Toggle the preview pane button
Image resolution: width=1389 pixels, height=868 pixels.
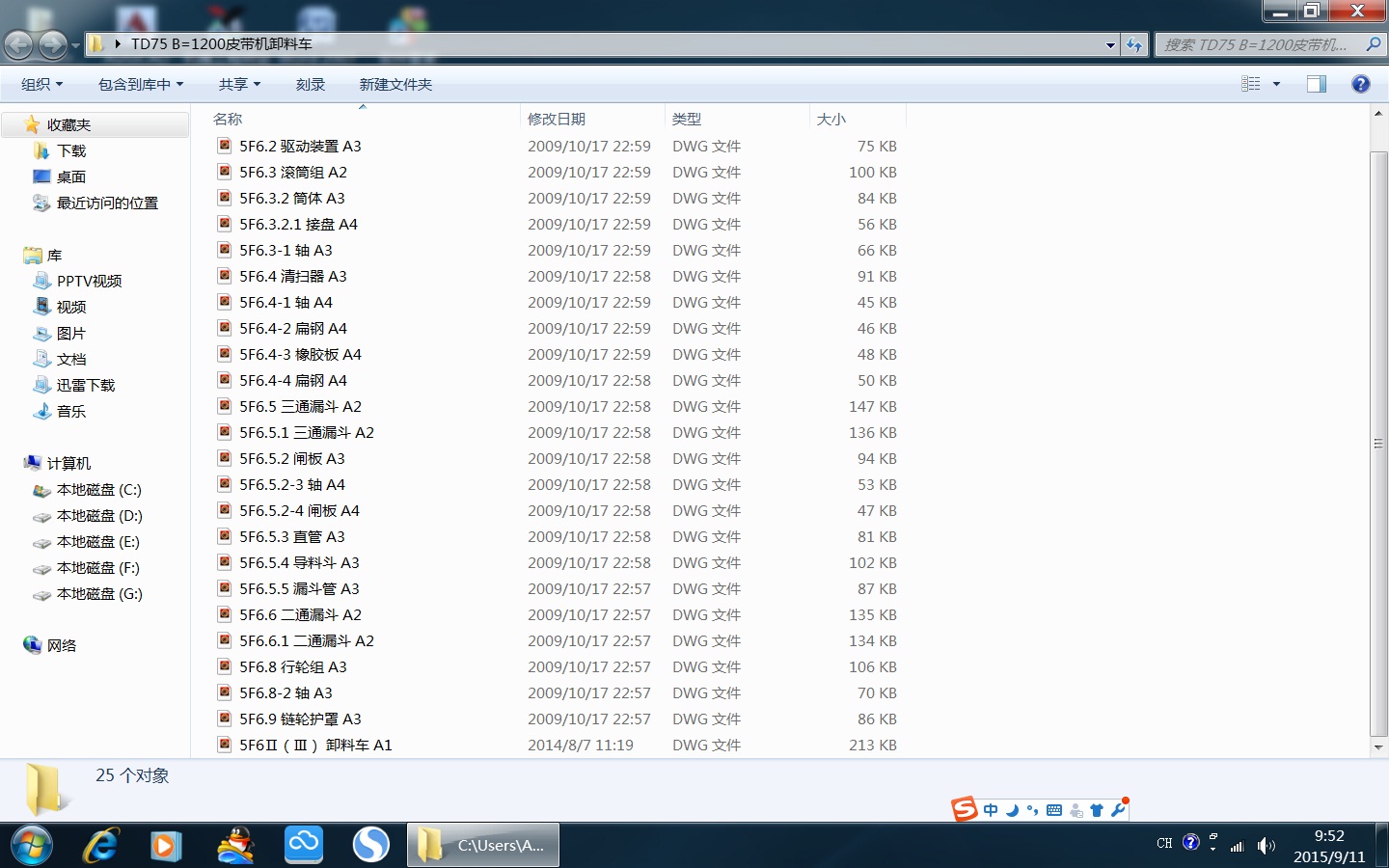click(x=1317, y=84)
